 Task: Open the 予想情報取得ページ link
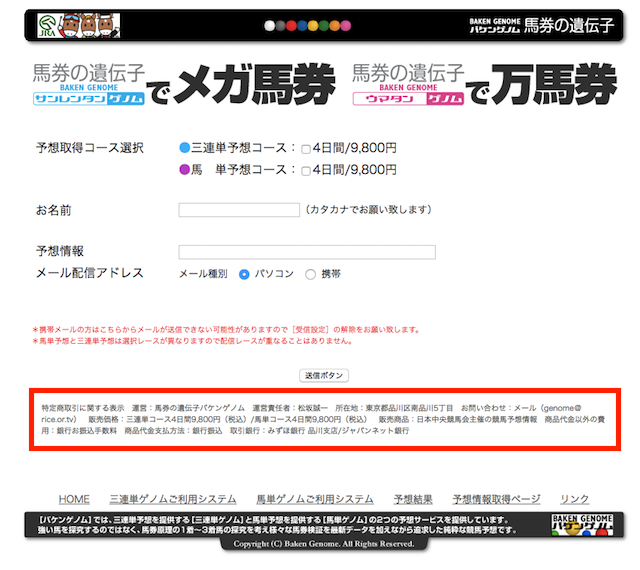click(x=496, y=499)
